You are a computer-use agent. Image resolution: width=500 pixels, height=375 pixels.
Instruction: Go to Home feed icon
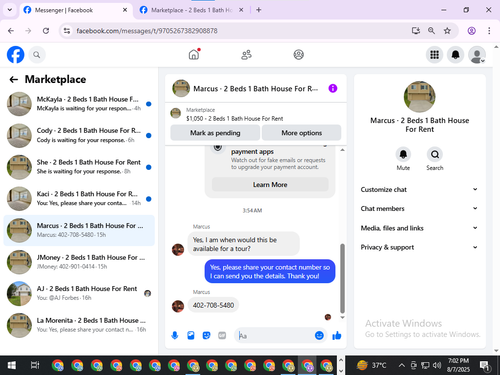[x=194, y=54]
